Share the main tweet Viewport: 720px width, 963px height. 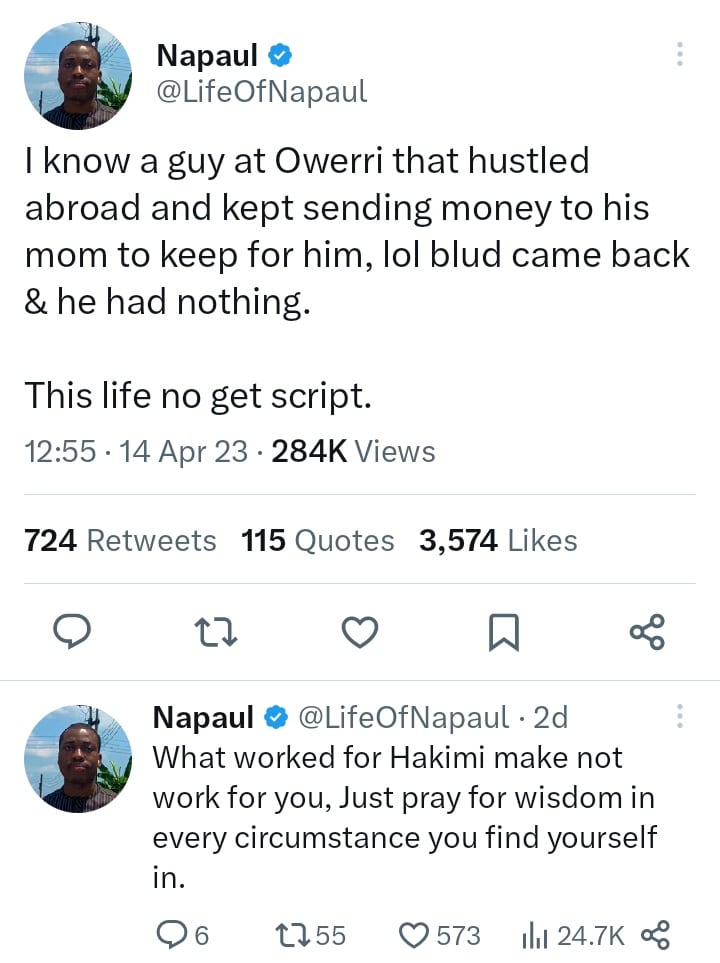point(647,632)
